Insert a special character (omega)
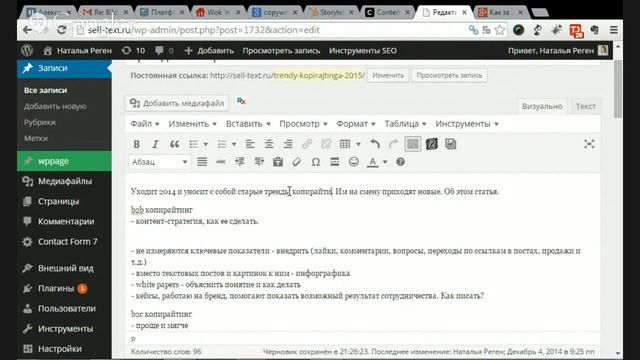The image size is (640, 360). pyautogui.click(x=316, y=162)
